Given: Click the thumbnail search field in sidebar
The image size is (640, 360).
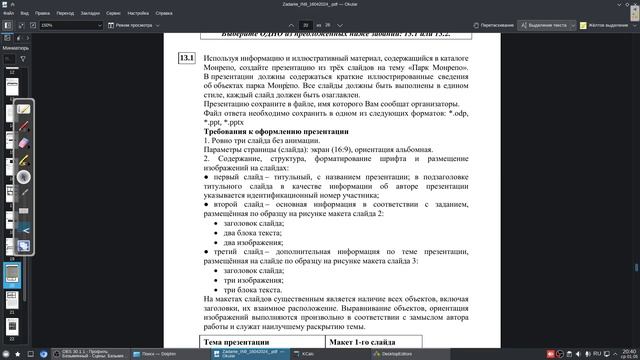Looking at the screenshot, I should tap(9, 59).
